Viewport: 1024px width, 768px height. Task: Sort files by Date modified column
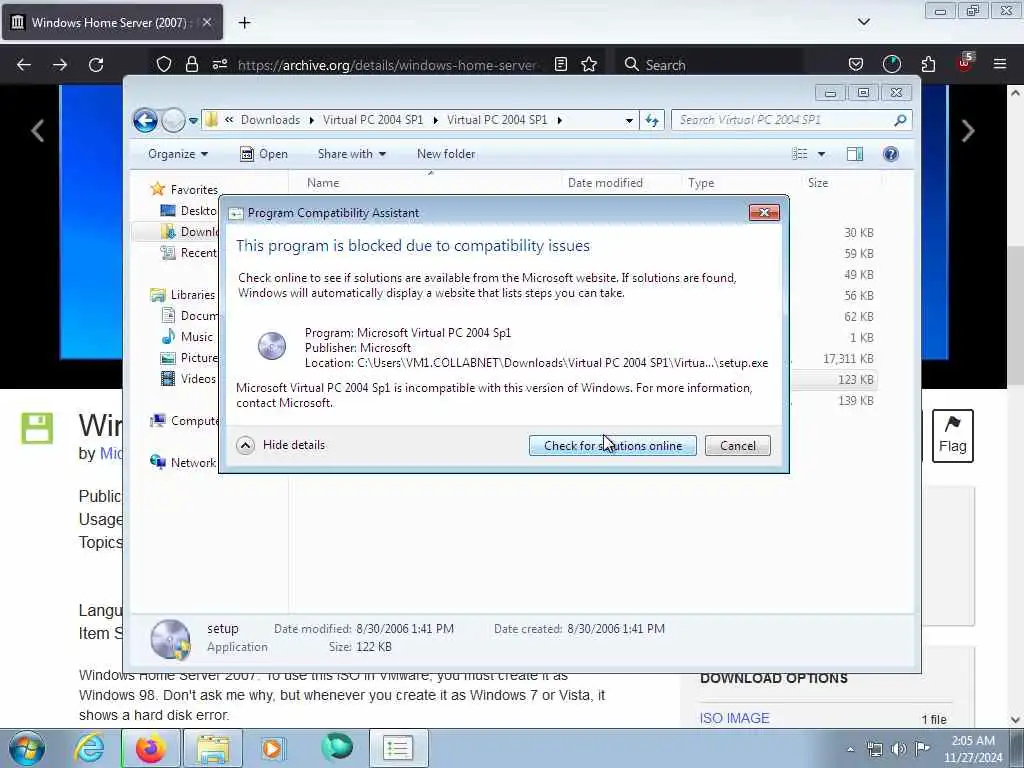tap(605, 183)
